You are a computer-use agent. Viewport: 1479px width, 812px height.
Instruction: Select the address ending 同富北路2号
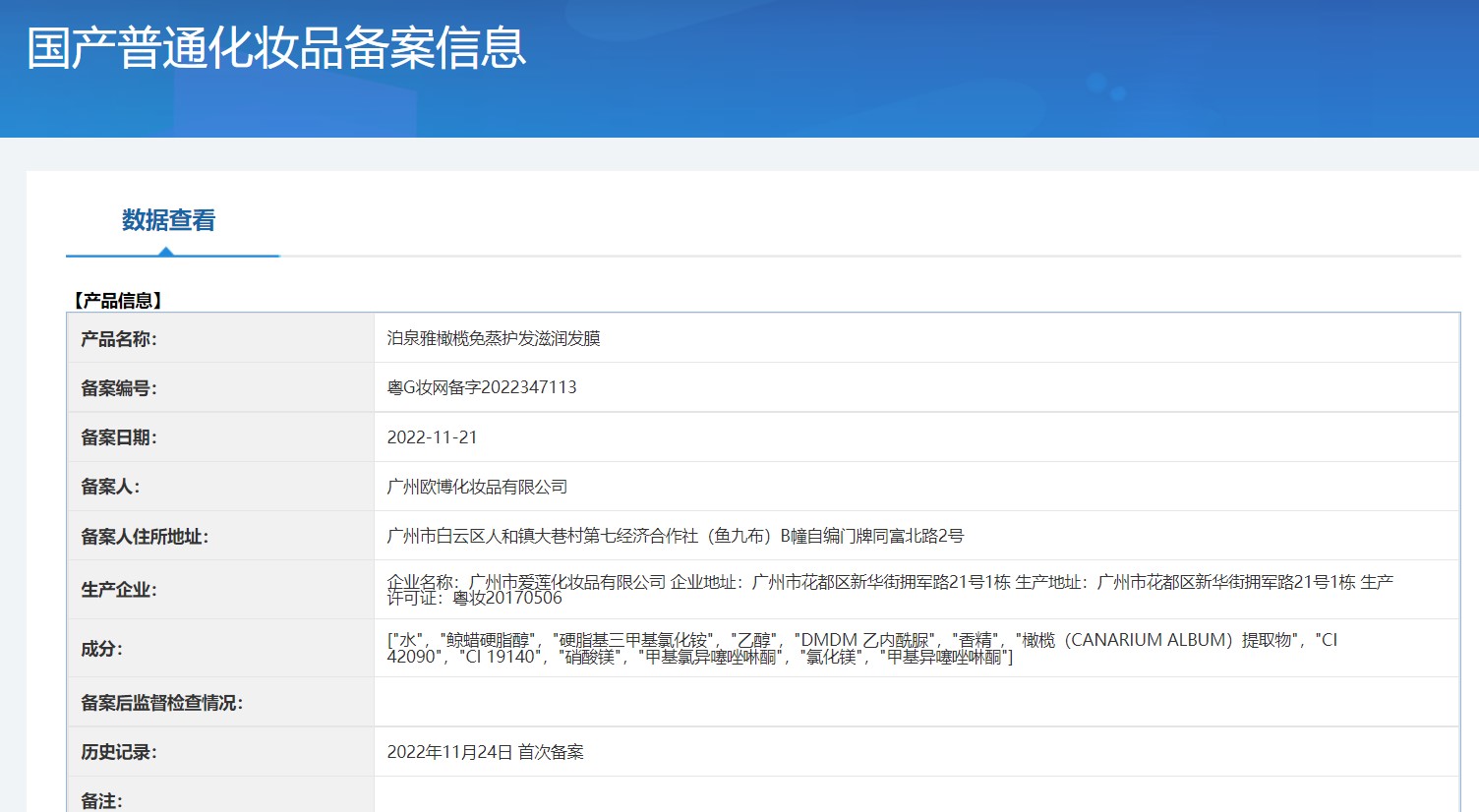click(676, 536)
